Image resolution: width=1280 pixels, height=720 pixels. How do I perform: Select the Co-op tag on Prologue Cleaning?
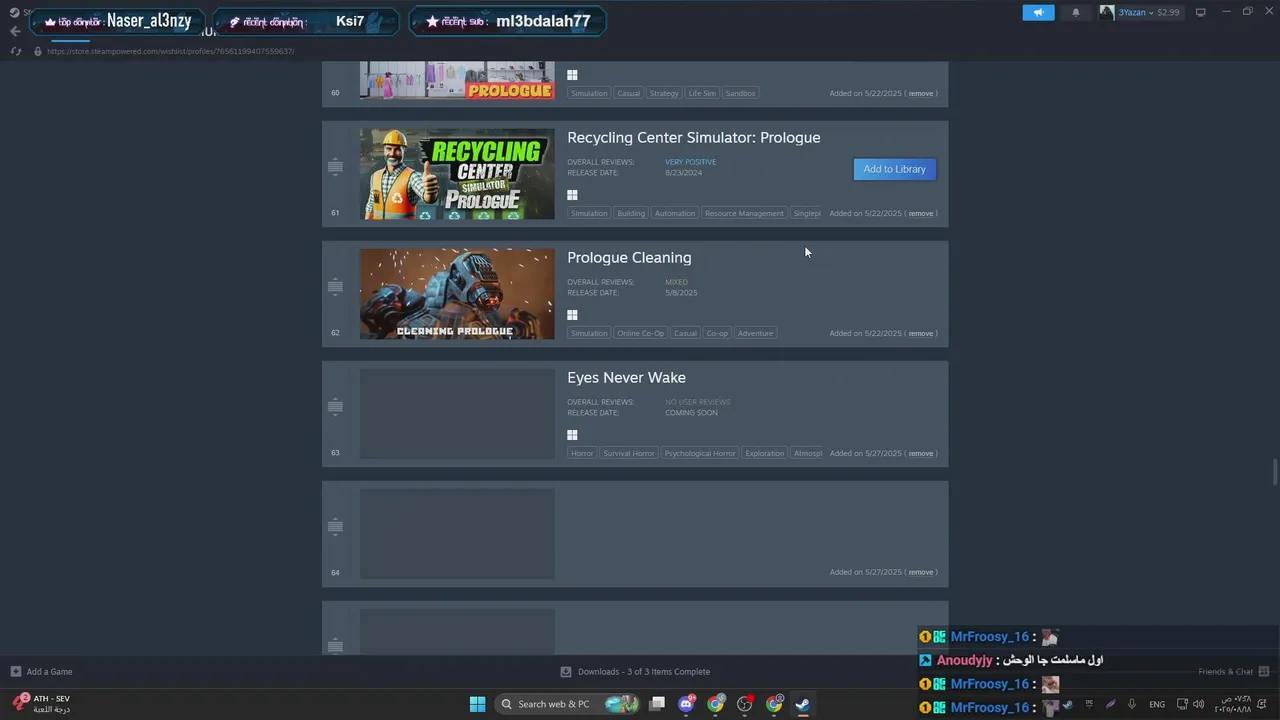[717, 333]
